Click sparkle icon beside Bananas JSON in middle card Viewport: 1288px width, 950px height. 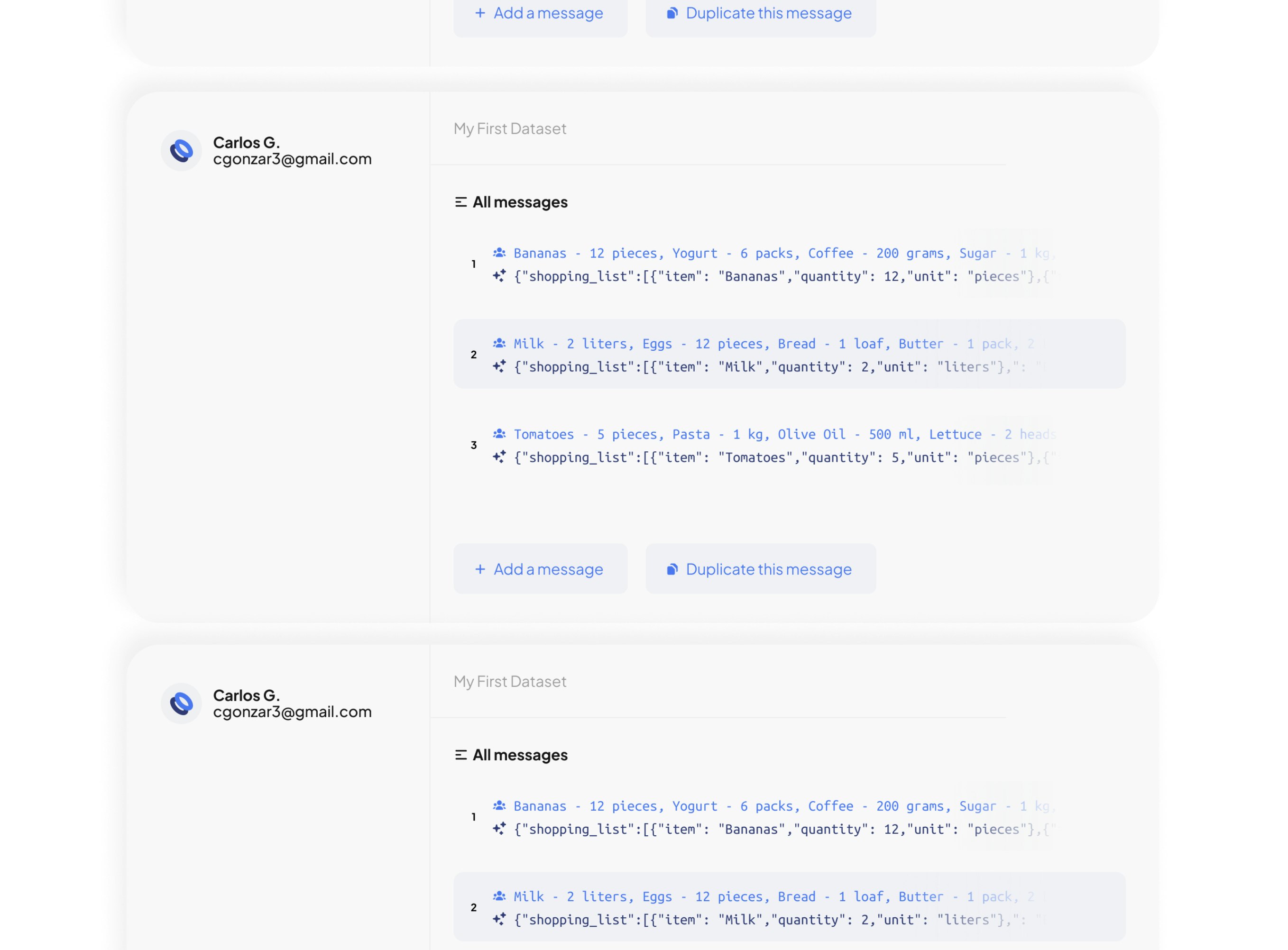coord(499,276)
